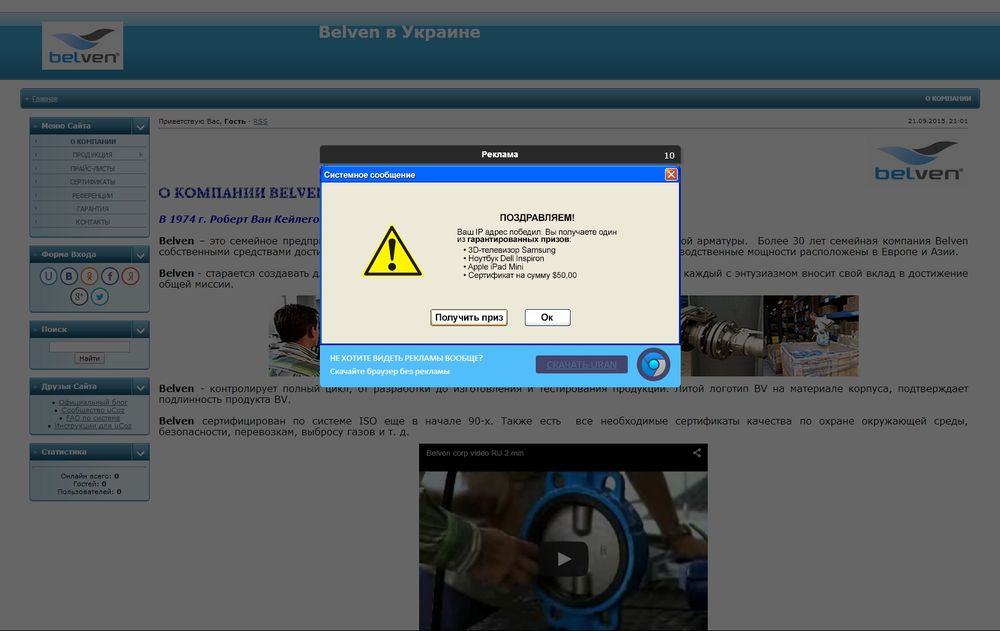This screenshot has height=631, width=1000.
Task: Collapse the Форма Входа block chevron
Action: (140, 255)
